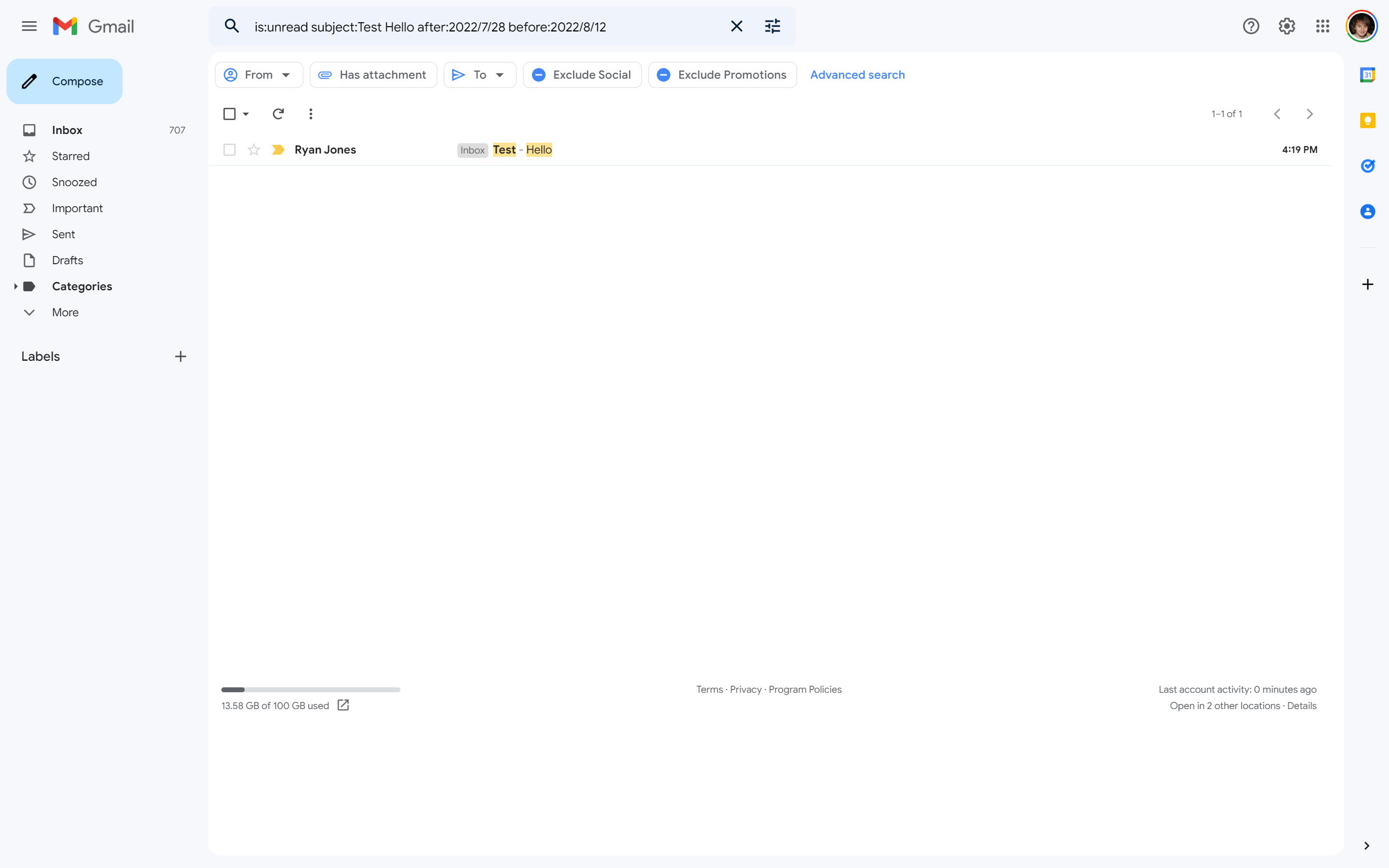1389x868 pixels.
Task: Open the Google account avatar
Action: 1361,27
